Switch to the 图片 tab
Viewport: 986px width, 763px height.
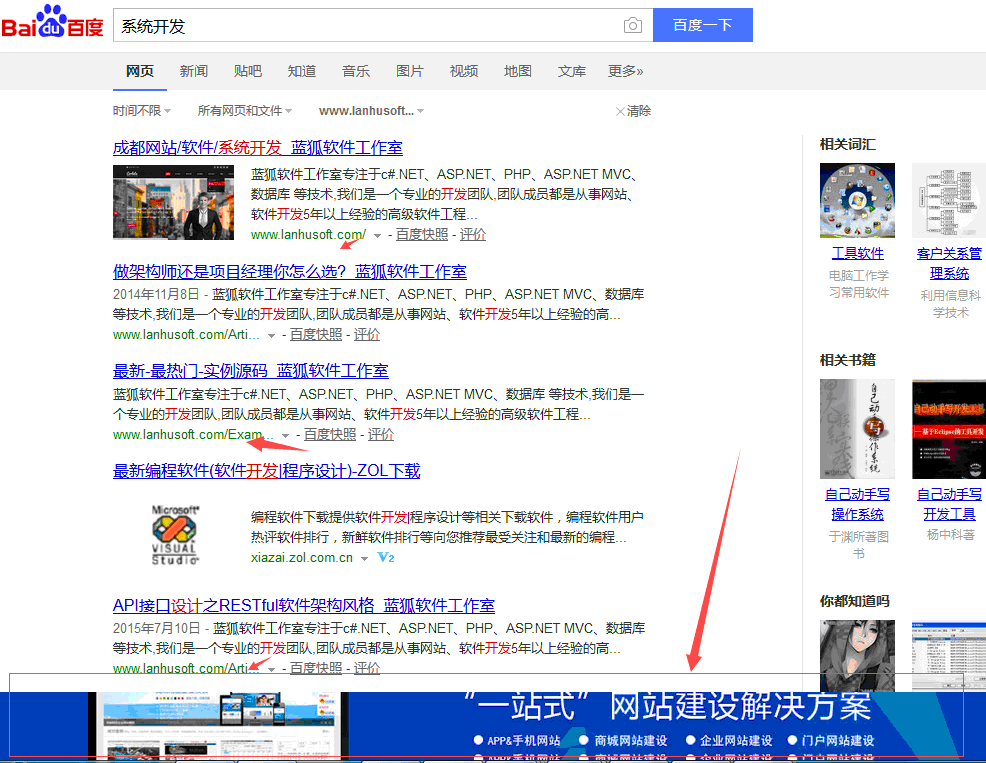pyautogui.click(x=410, y=71)
